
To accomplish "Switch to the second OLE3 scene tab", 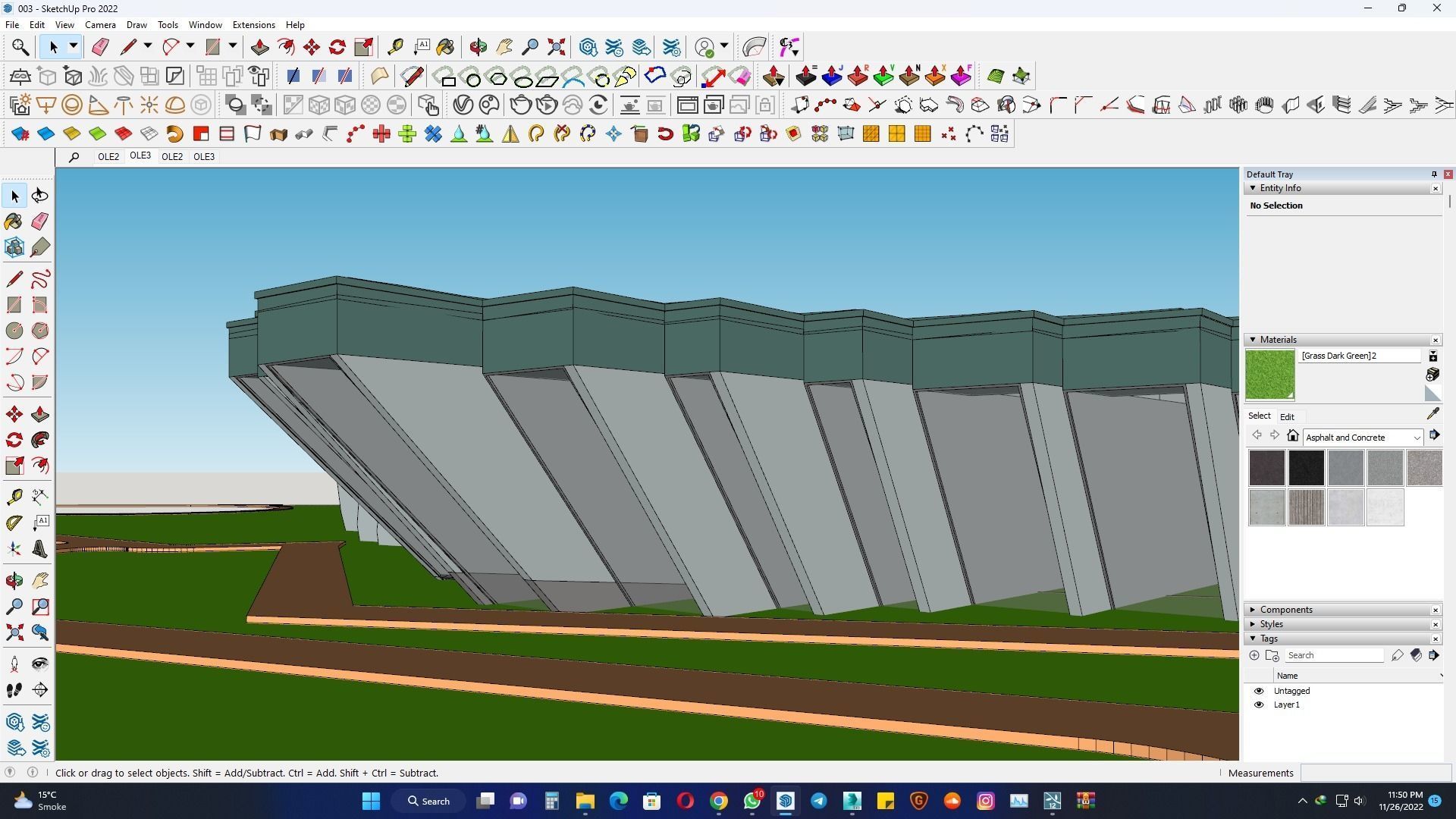I will pos(204,157).
